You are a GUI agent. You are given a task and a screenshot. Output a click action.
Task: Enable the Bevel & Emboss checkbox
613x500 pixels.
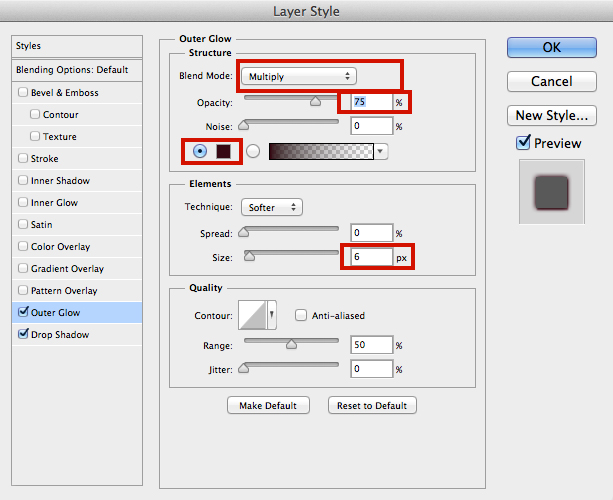point(23,93)
